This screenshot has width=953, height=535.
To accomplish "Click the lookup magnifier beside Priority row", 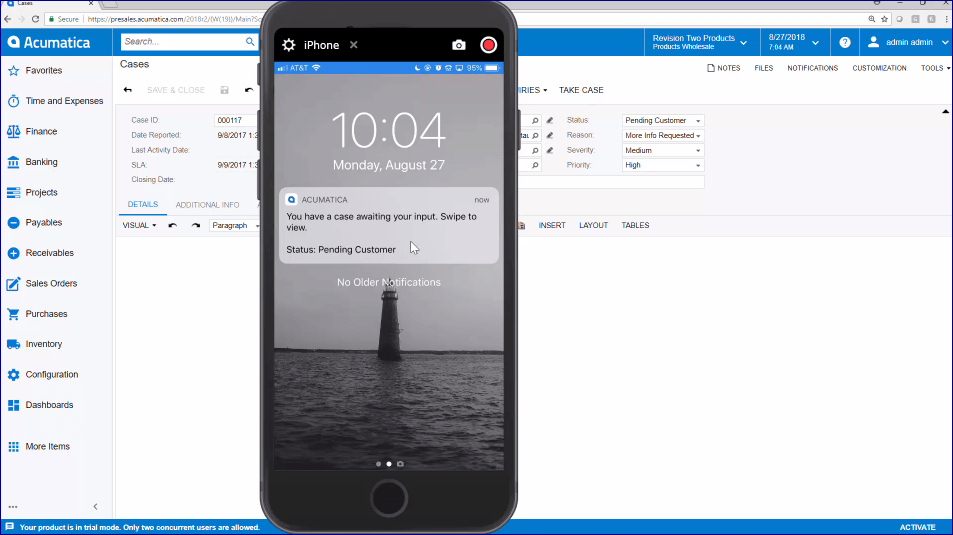I will (535, 165).
